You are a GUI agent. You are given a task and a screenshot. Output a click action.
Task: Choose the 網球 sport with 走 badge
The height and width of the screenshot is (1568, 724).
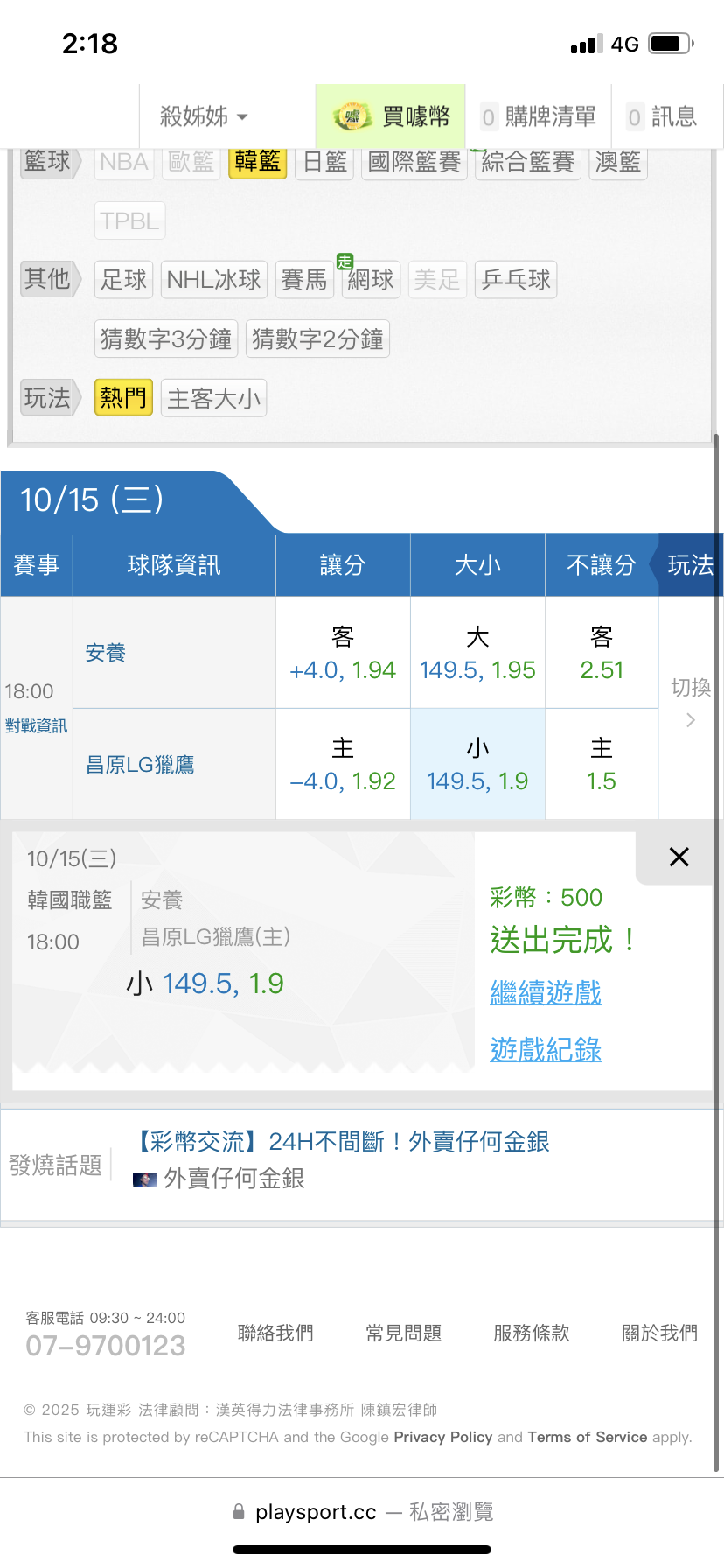point(371,280)
